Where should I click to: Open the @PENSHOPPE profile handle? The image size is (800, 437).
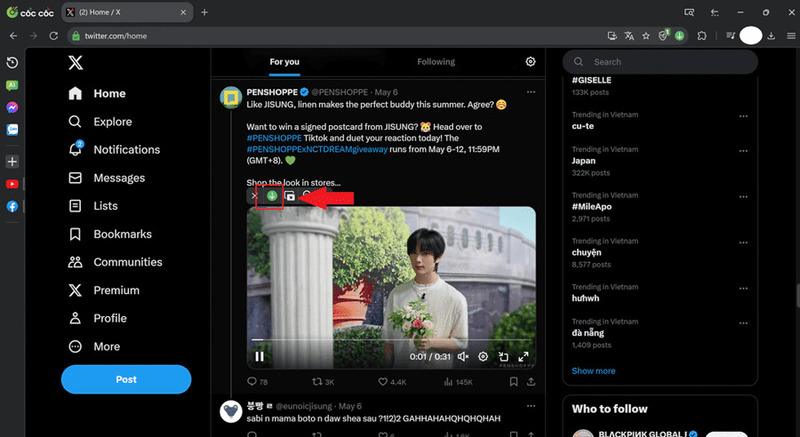click(x=339, y=92)
